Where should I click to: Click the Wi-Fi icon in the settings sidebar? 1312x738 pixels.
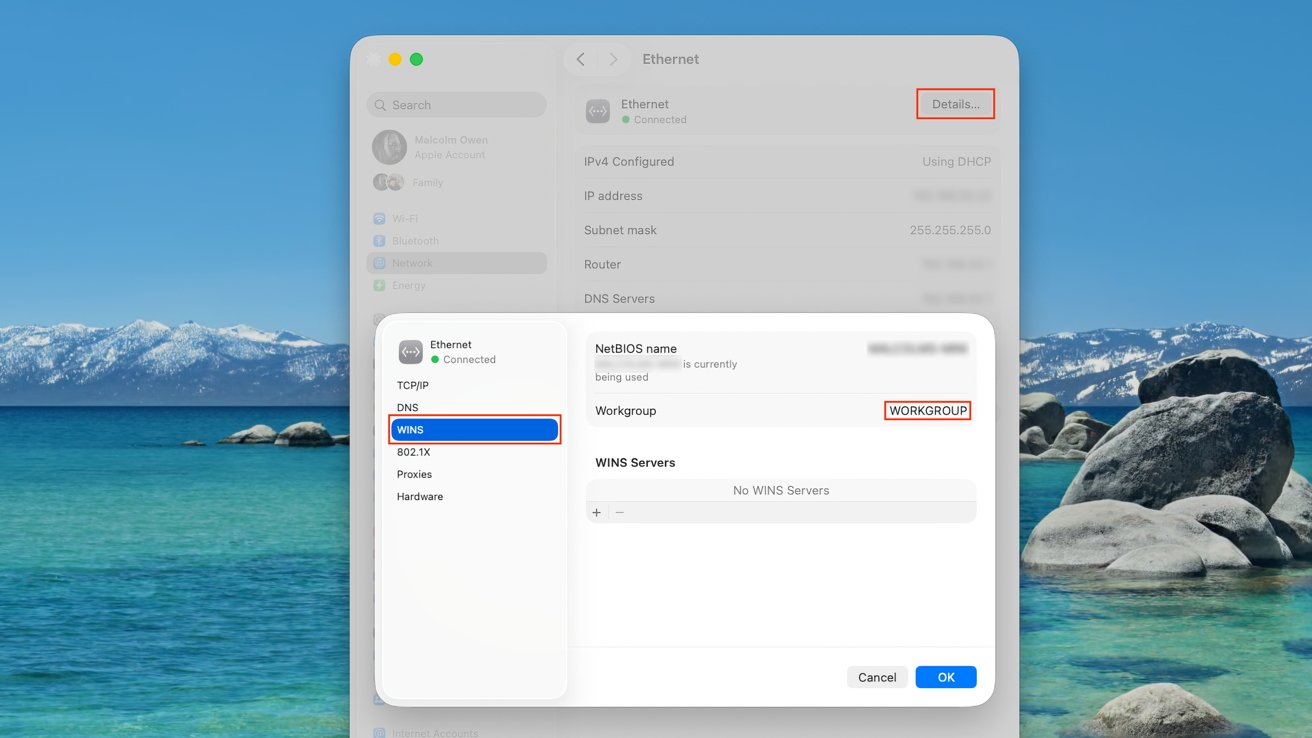pyautogui.click(x=379, y=219)
